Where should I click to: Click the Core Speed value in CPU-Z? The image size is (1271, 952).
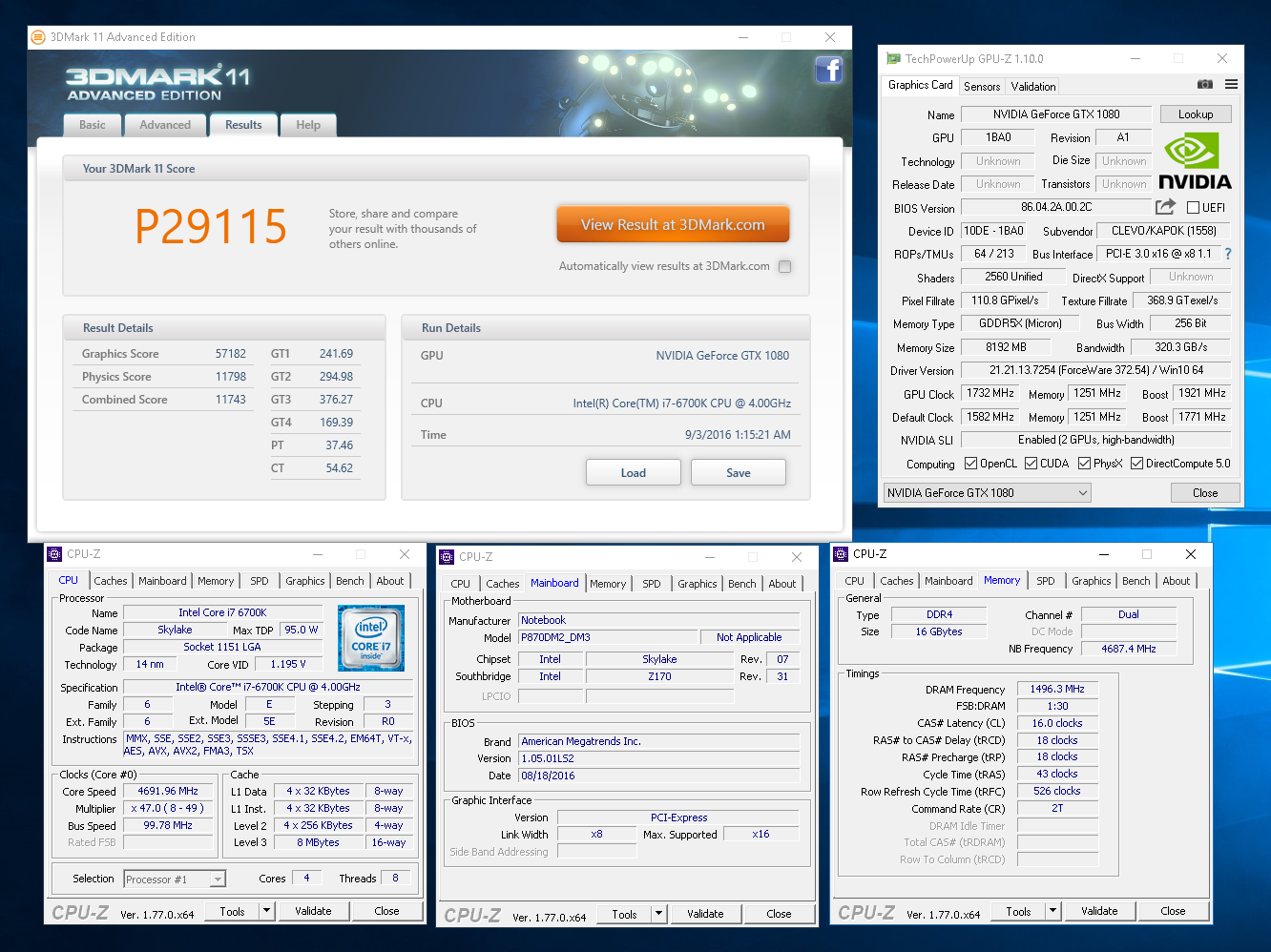pyautogui.click(x=168, y=791)
